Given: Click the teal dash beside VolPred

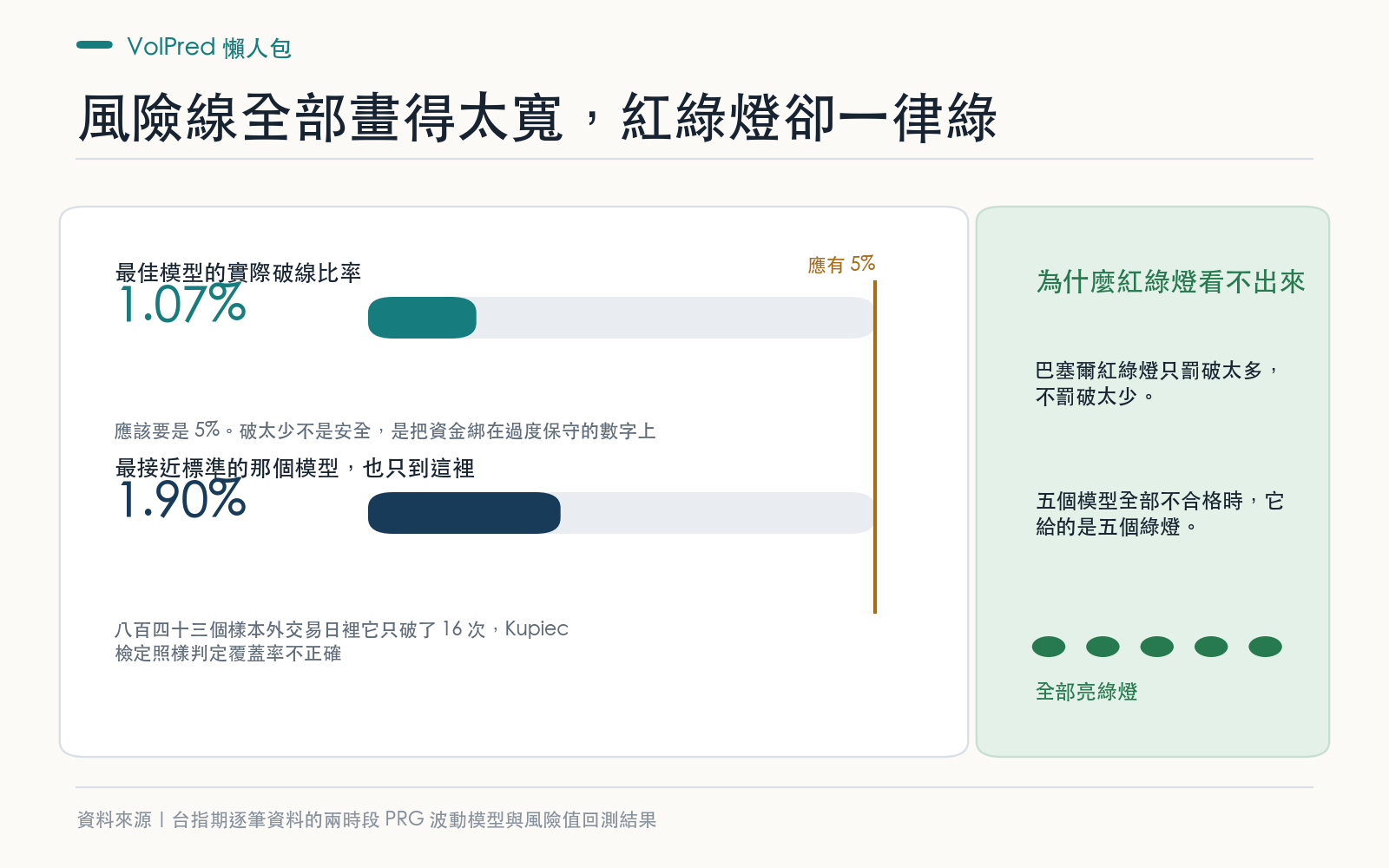Looking at the screenshot, I should click(x=95, y=45).
